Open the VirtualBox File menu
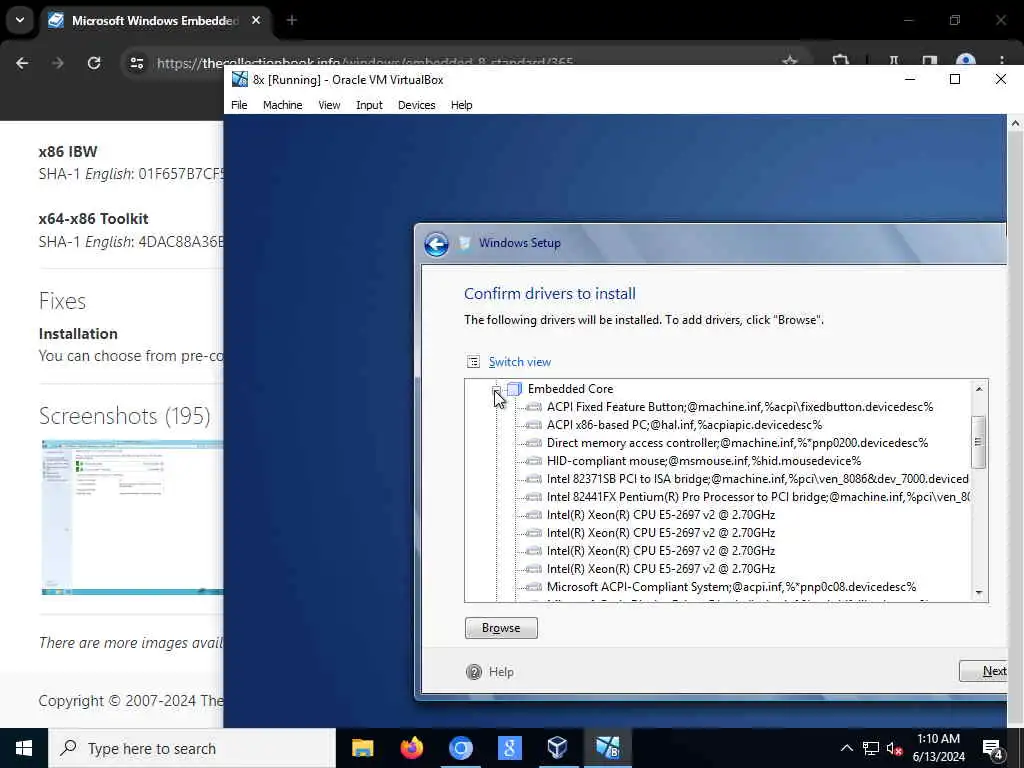 pos(239,105)
